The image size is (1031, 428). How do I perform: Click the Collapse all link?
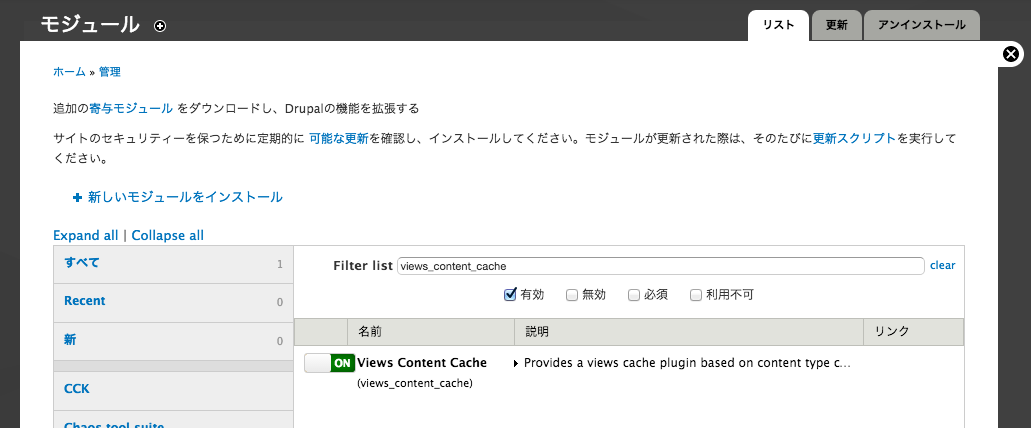point(167,236)
